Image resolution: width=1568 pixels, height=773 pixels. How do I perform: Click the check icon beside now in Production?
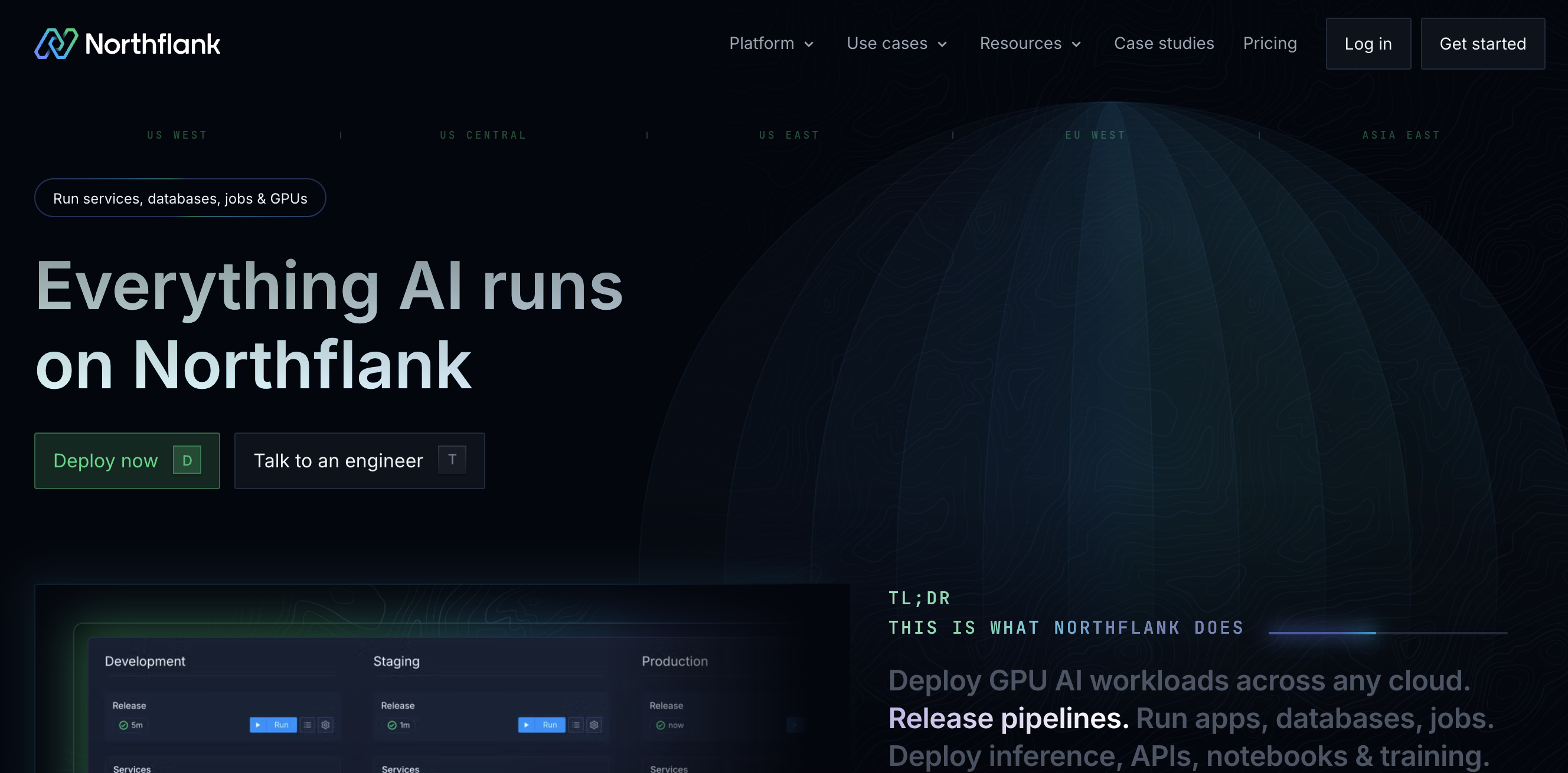click(x=661, y=725)
